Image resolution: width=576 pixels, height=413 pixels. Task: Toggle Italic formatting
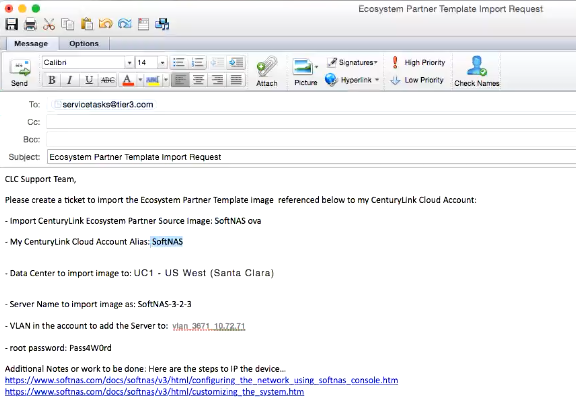click(70, 80)
